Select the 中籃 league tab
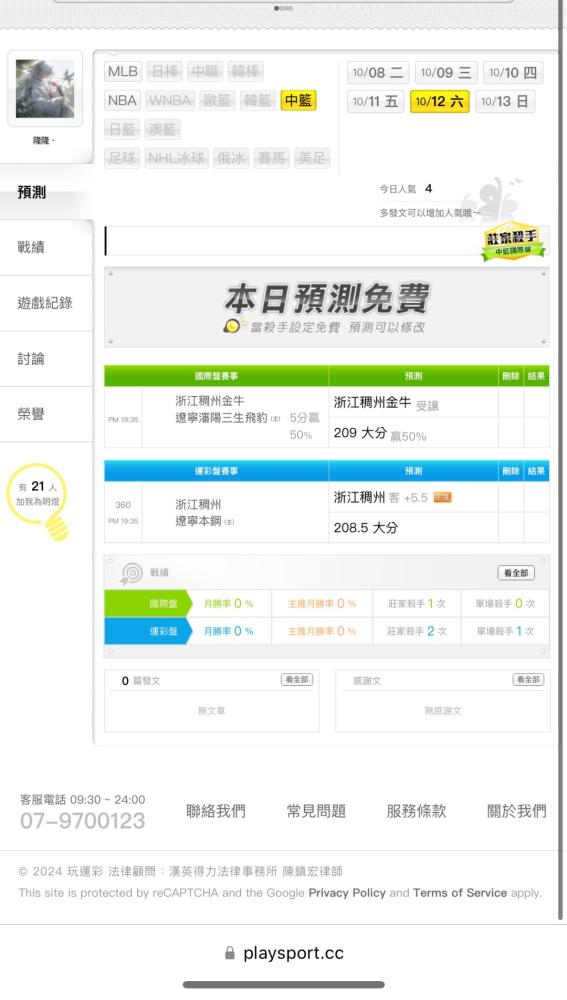 click(x=298, y=100)
